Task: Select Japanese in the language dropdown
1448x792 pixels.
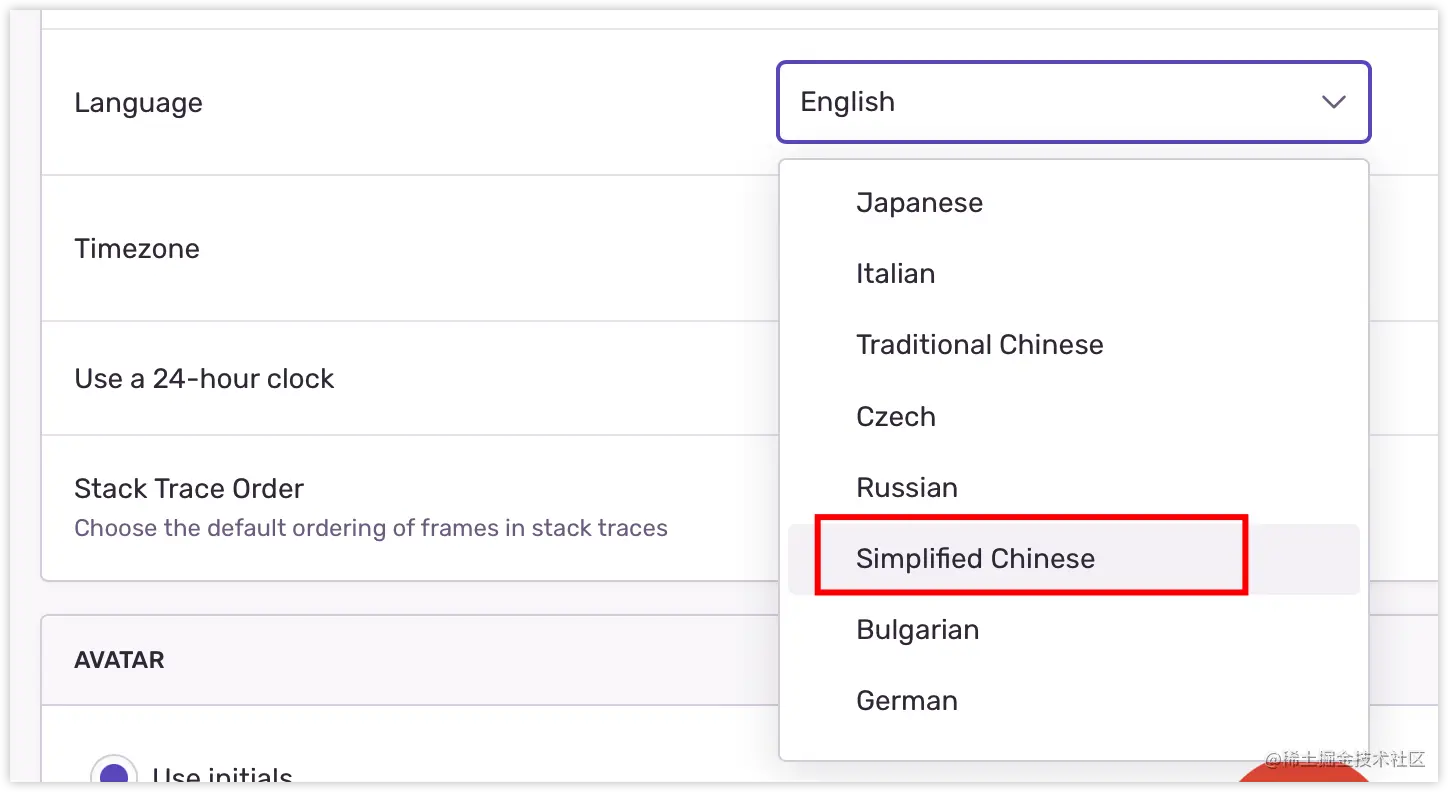Action: pos(919,202)
